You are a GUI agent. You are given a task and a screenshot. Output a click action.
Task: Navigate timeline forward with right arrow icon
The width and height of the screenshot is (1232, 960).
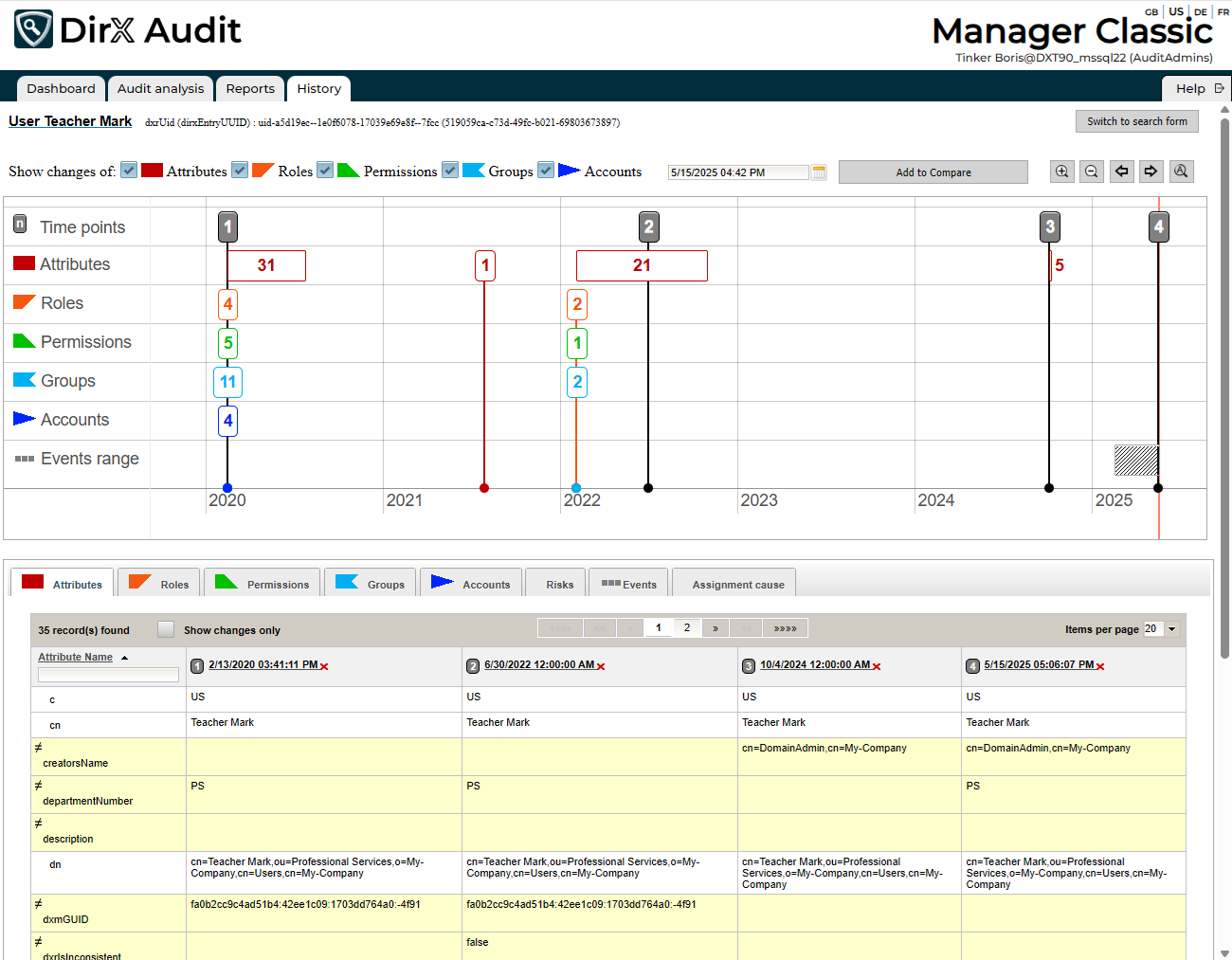click(x=1150, y=171)
